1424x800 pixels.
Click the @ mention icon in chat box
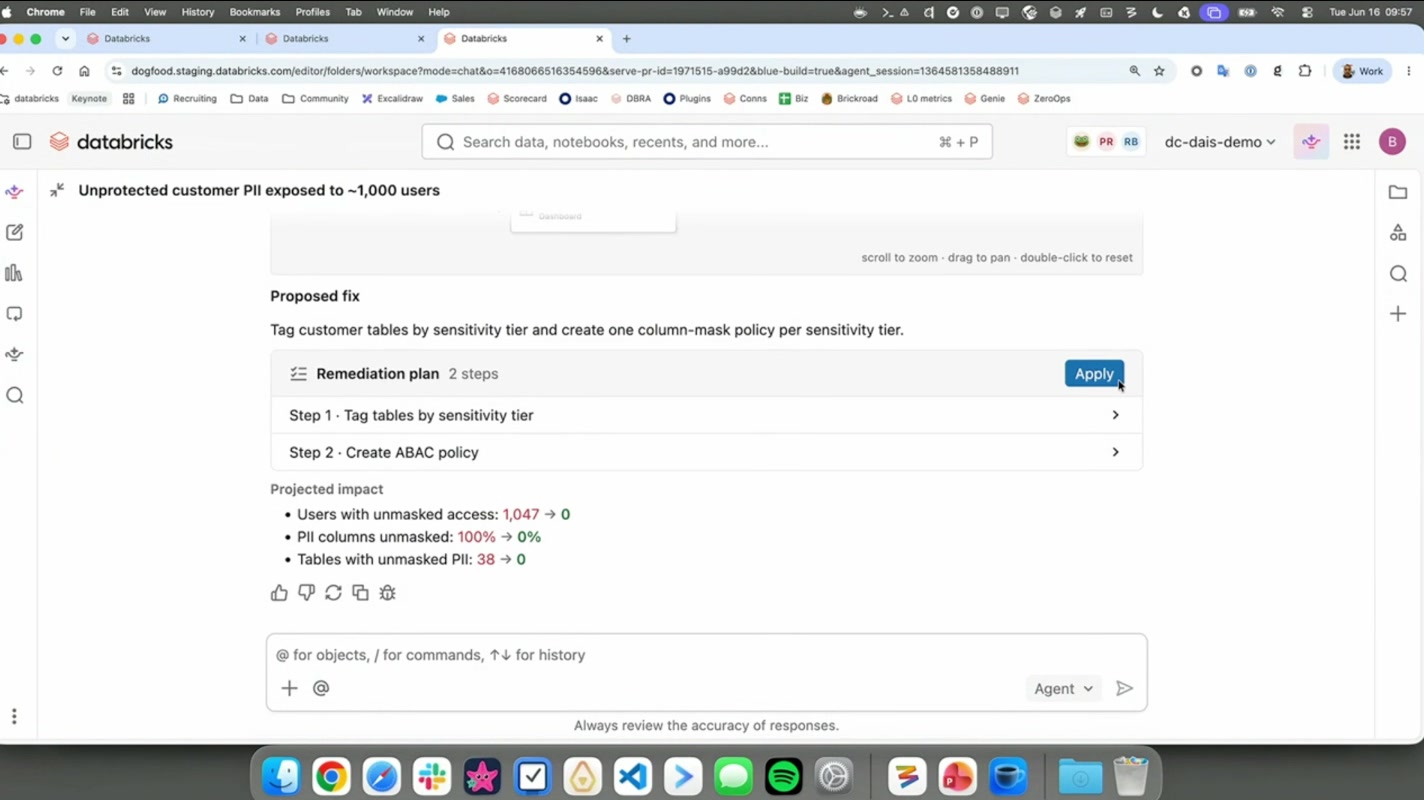click(321, 688)
